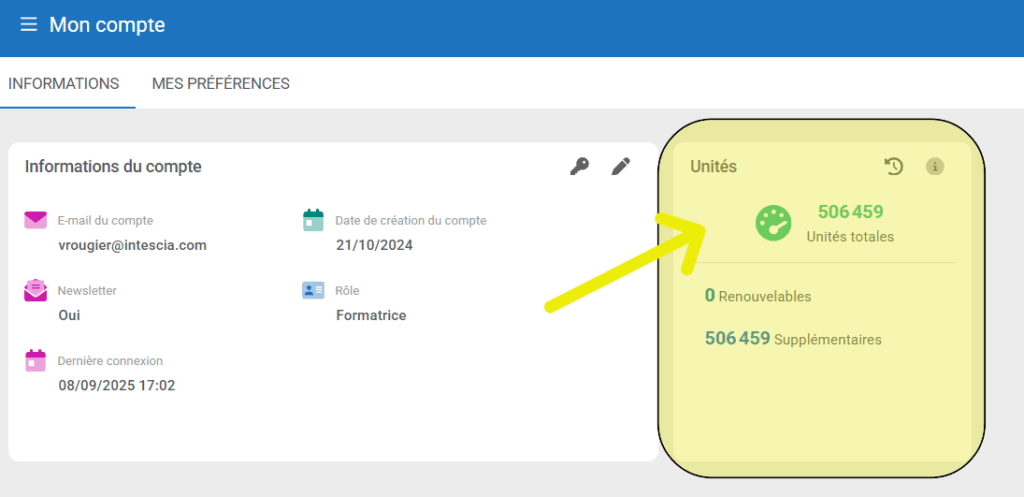The width and height of the screenshot is (1024, 497).
Task: Open the MES PRÉFÉRENCES tab
Action: [x=221, y=84]
